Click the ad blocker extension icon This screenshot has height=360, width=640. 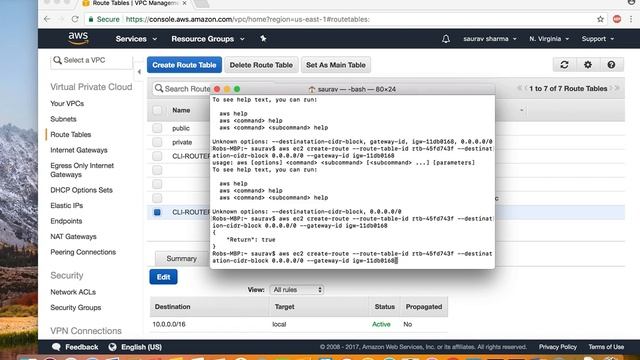[617, 19]
